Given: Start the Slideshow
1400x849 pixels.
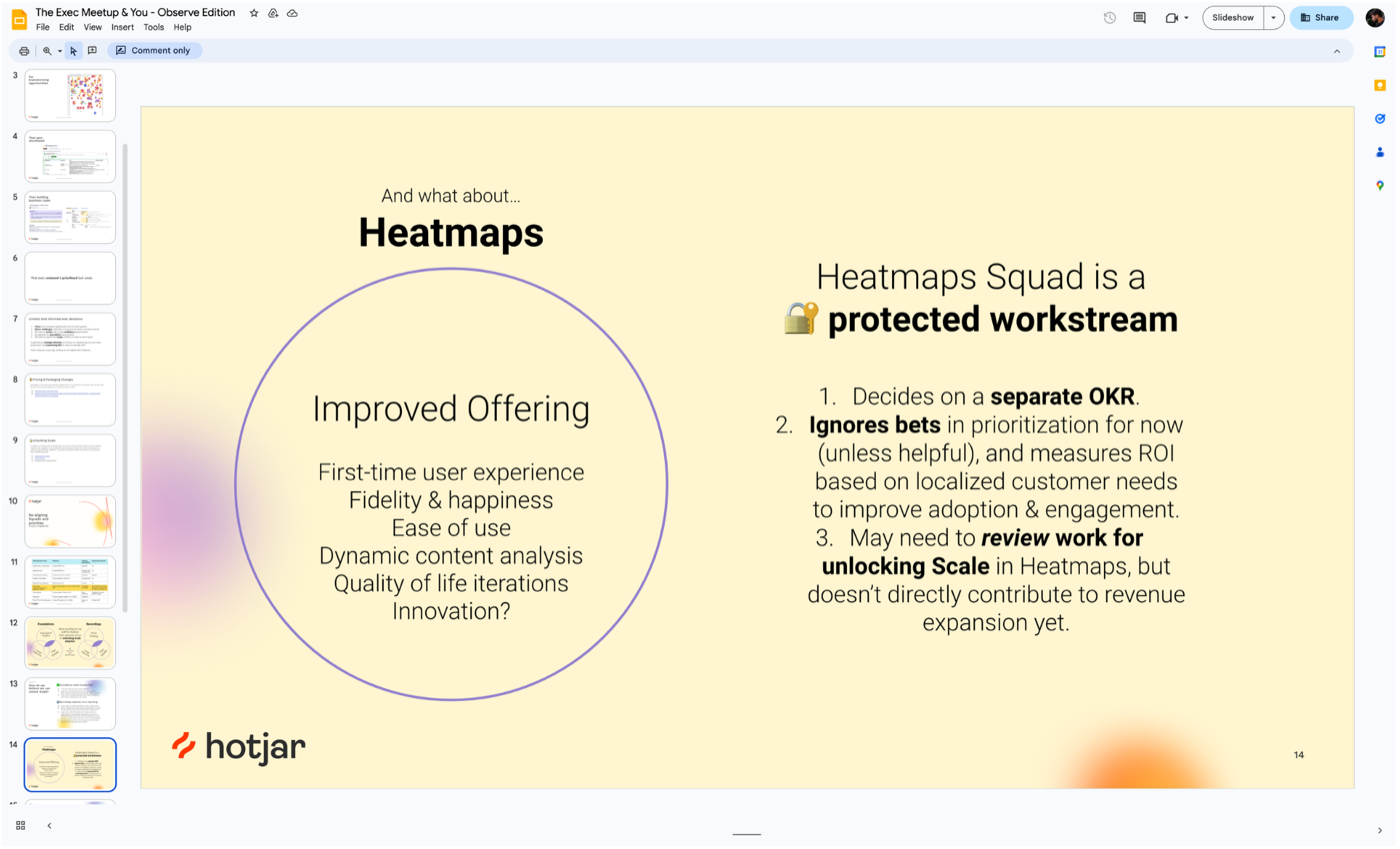Looking at the screenshot, I should coord(1233,18).
